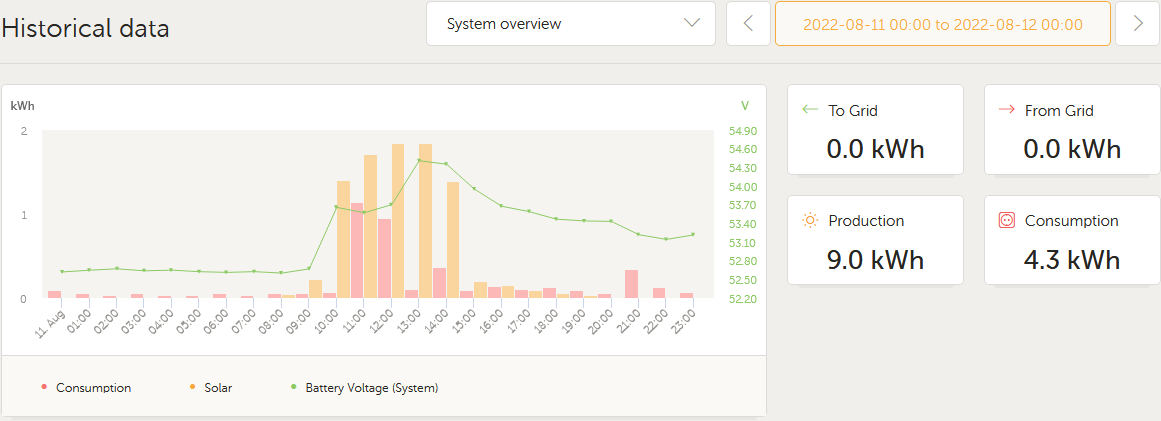Image resolution: width=1161 pixels, height=421 pixels.
Task: Open the date range picker field
Action: click(942, 24)
